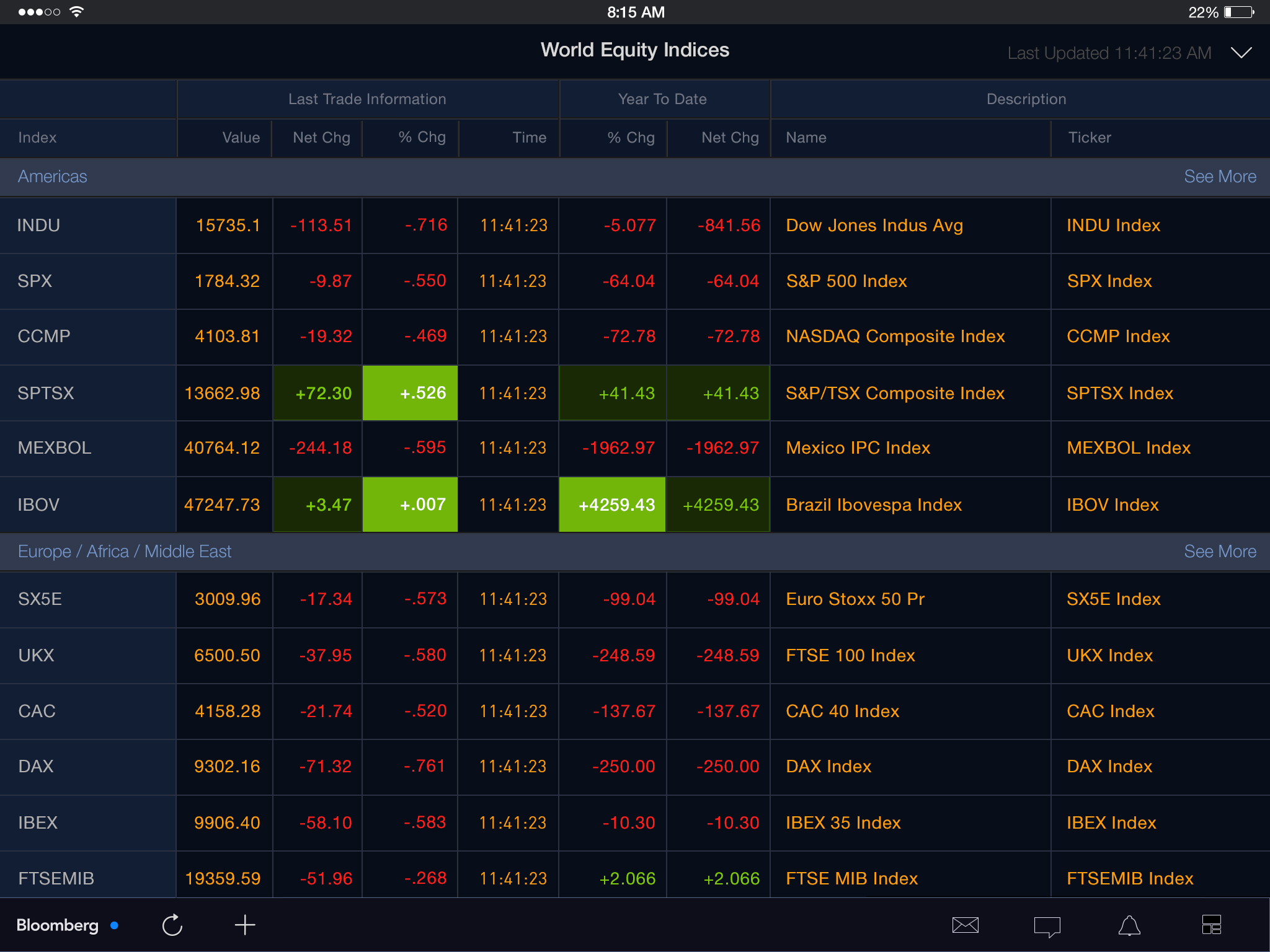Viewport: 1270px width, 952px height.
Task: Sort by the Ticker column header
Action: pyautogui.click(x=1090, y=138)
